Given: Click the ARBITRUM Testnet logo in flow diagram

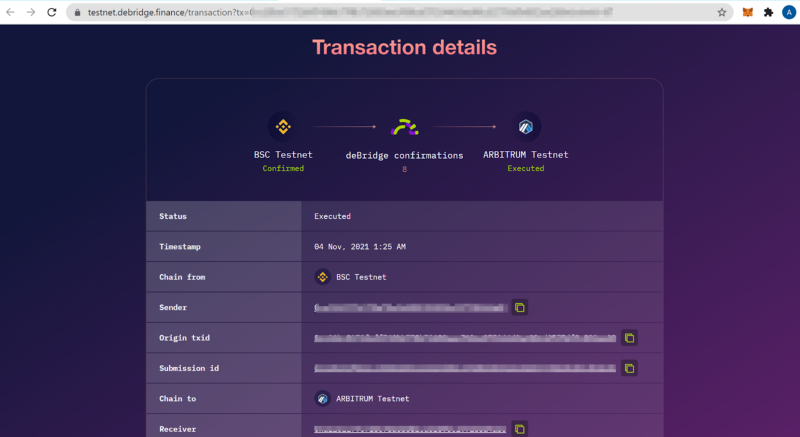Looking at the screenshot, I should (x=525, y=127).
